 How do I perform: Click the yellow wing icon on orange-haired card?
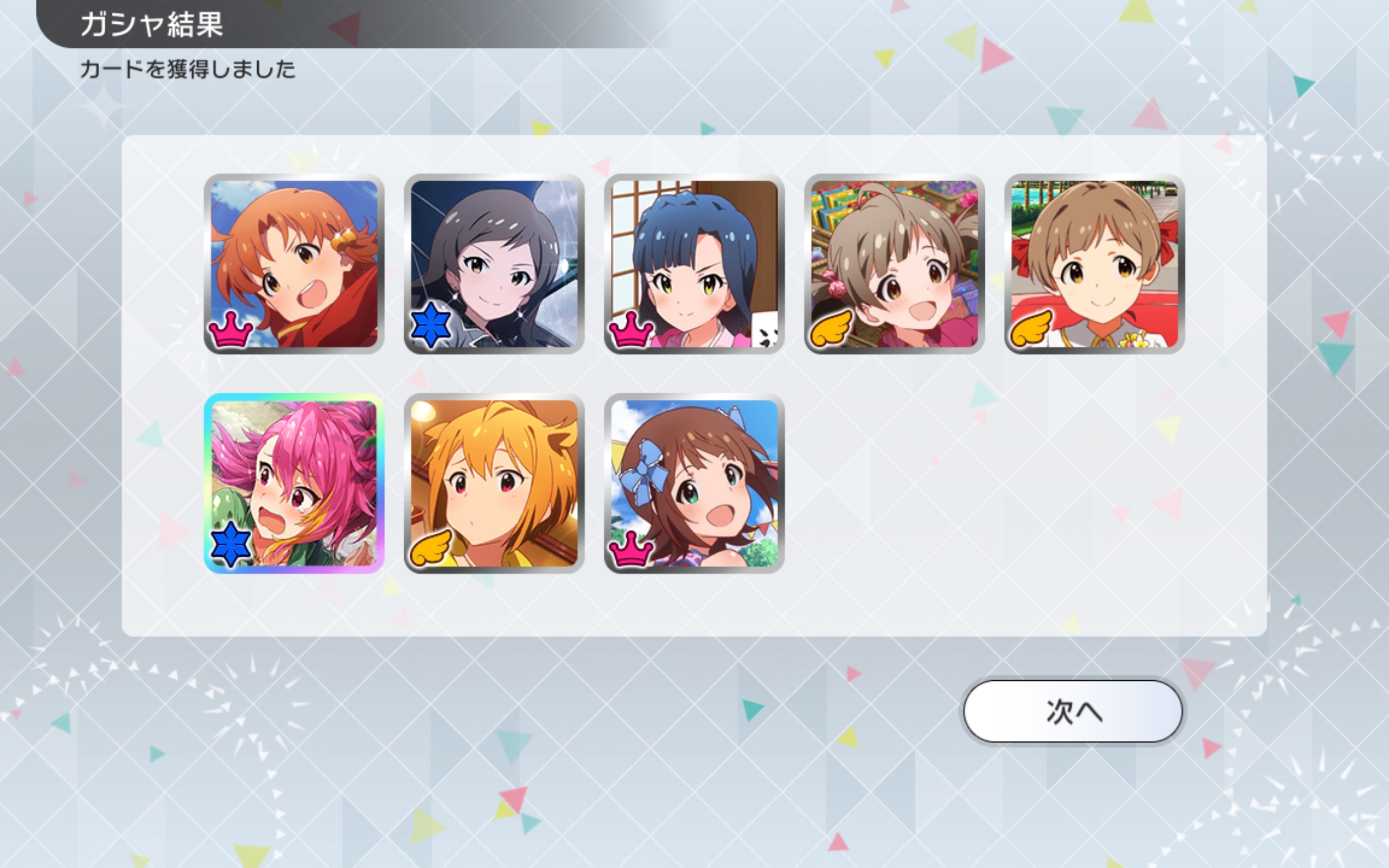(x=430, y=548)
